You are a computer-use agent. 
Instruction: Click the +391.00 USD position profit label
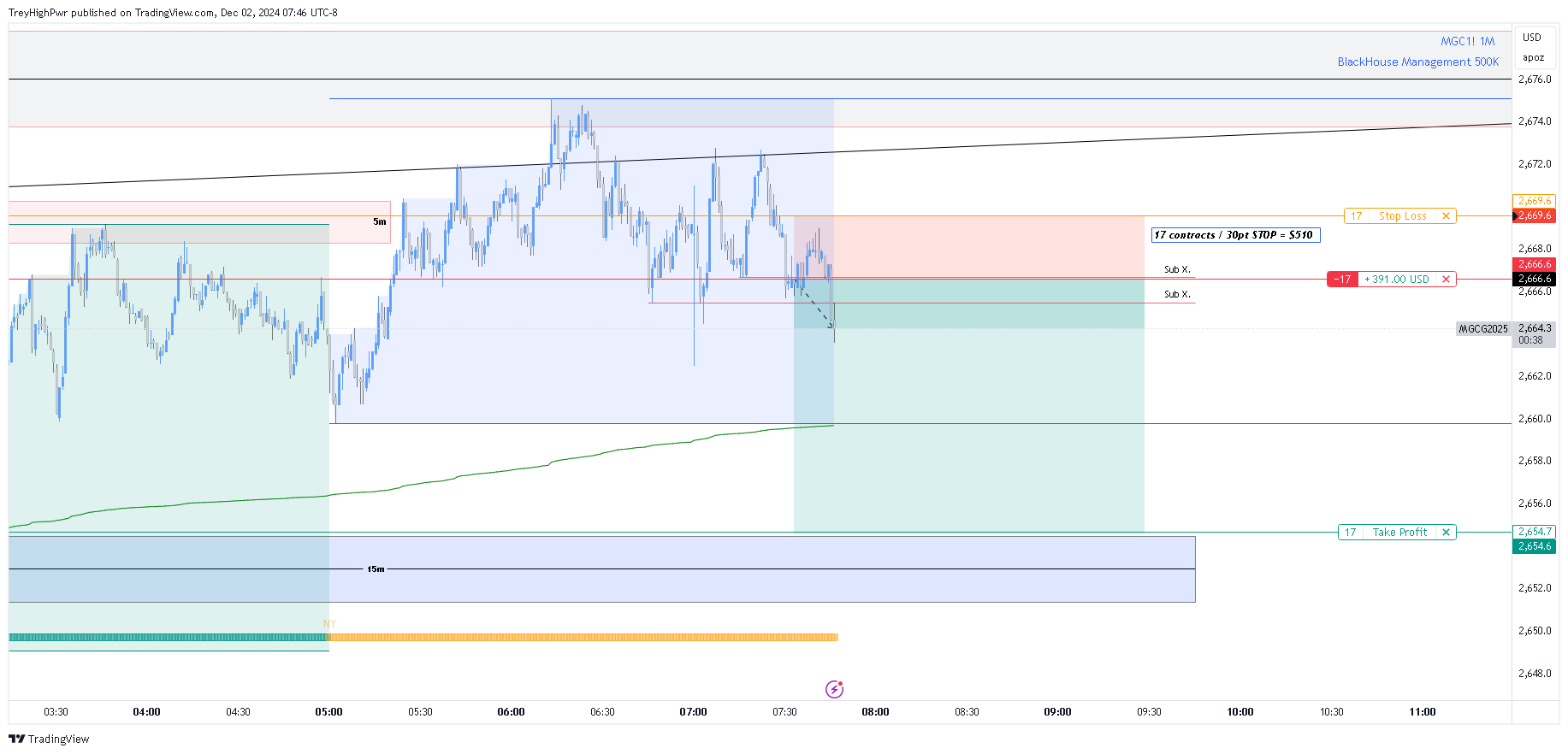1396,280
